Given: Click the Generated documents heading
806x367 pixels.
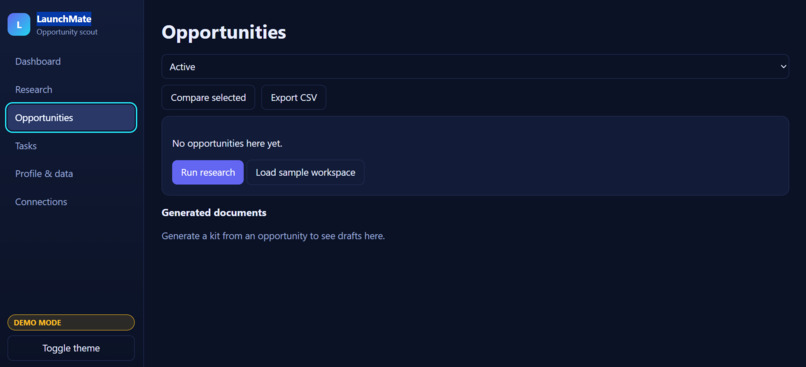Looking at the screenshot, I should pos(214,212).
